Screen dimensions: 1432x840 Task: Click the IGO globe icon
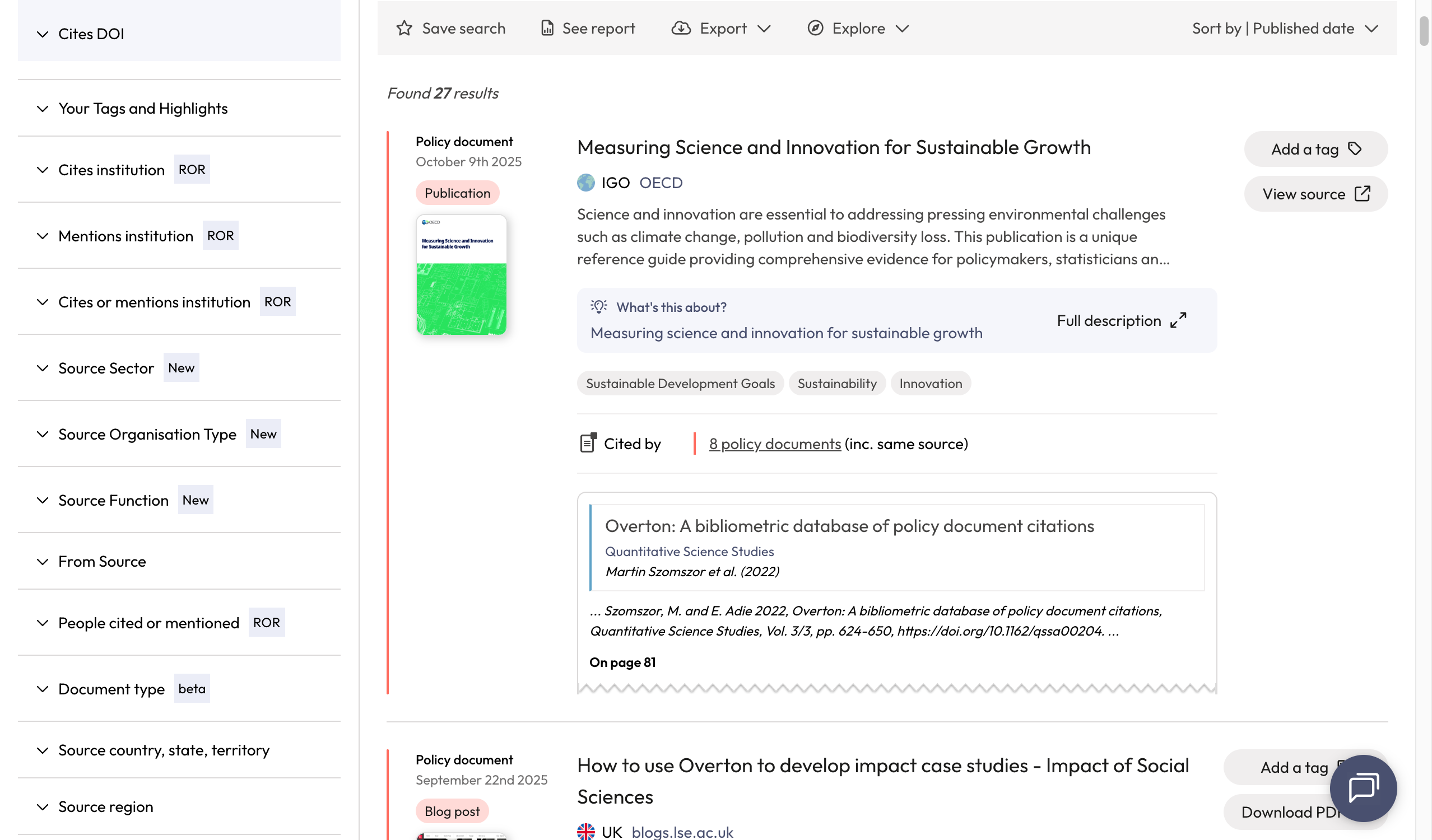tap(586, 183)
